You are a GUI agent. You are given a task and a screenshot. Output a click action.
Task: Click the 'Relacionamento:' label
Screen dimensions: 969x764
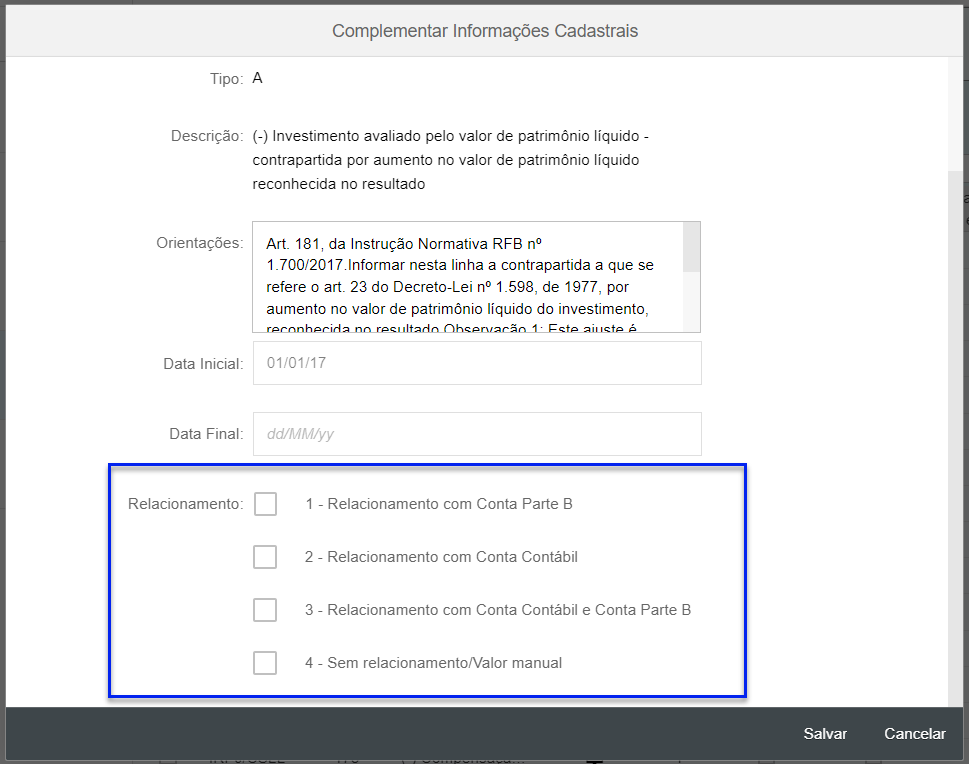click(185, 504)
